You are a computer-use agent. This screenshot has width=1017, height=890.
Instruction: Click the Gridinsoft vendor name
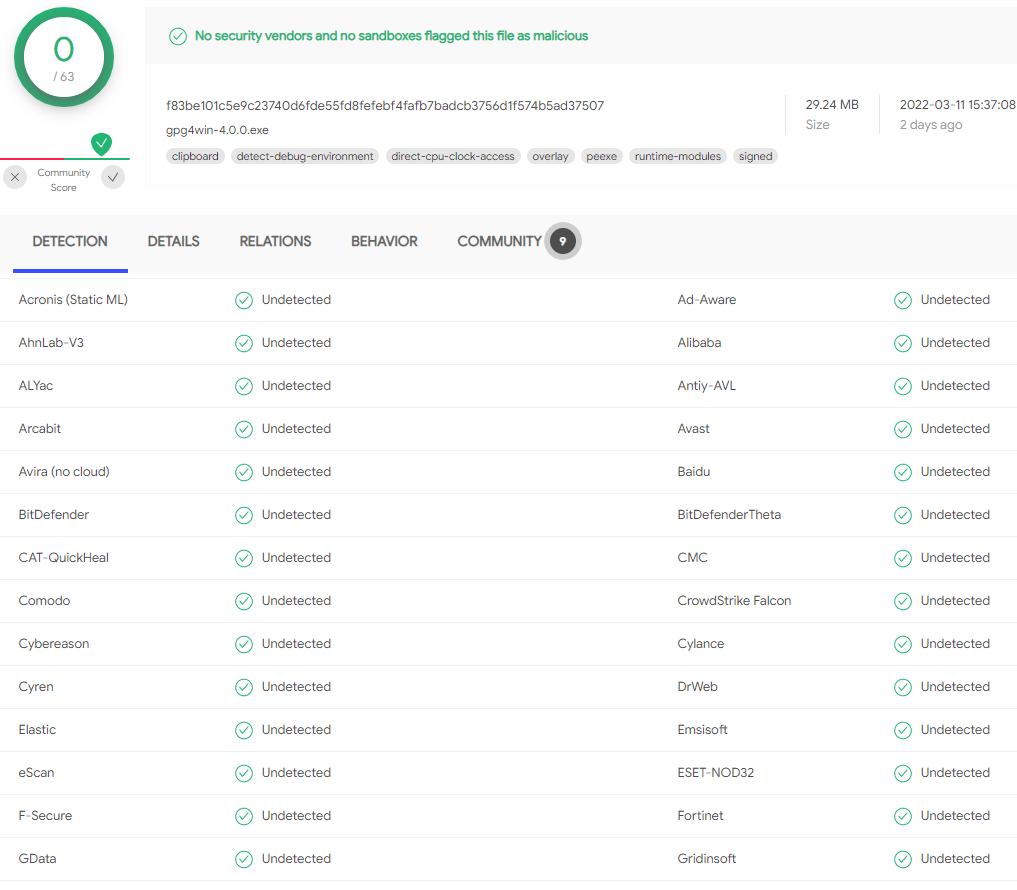[706, 859]
